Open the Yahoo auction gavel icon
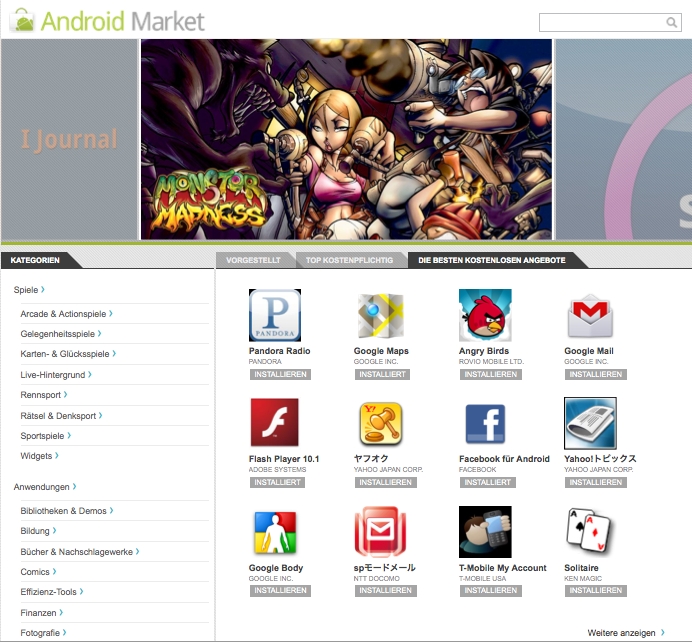692x642 pixels. coord(380,423)
